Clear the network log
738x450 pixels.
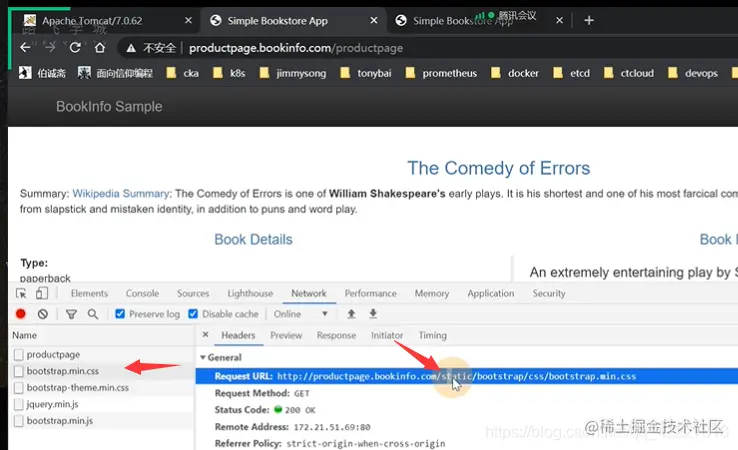click(43, 314)
